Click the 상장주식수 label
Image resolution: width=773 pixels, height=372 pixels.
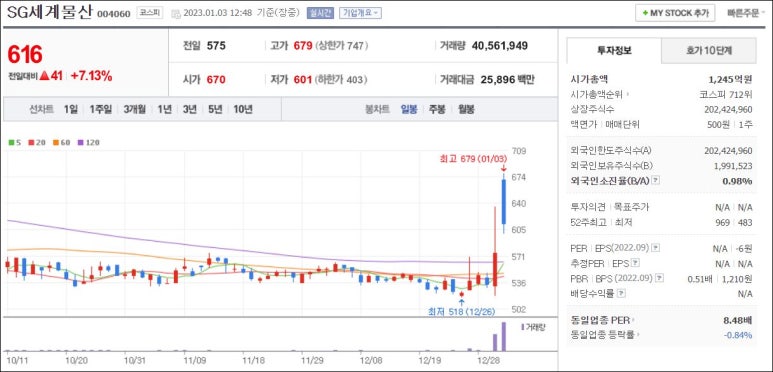[x=593, y=109]
